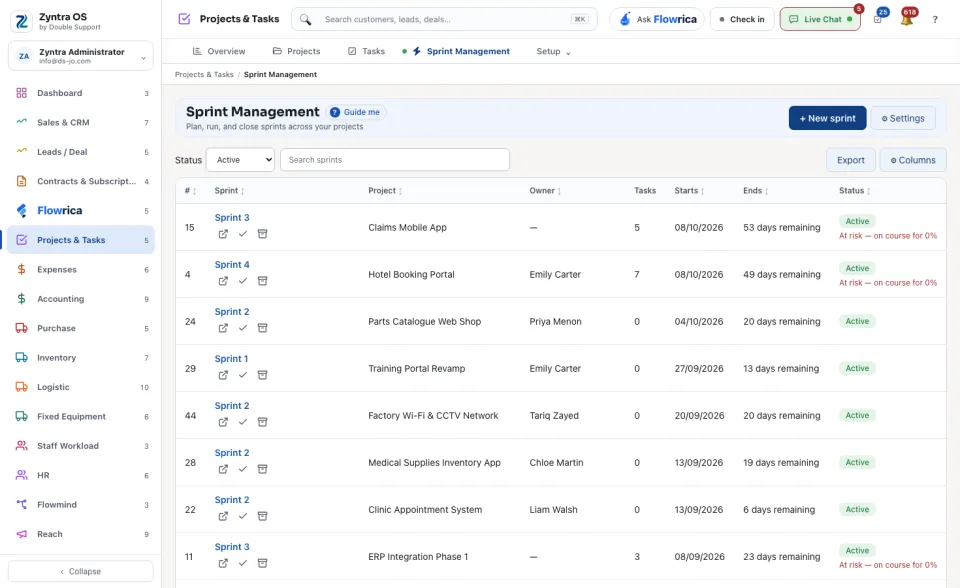The image size is (960, 588).
Task: Mark Sprint 4 complete with checkmark icon
Action: tap(243, 281)
